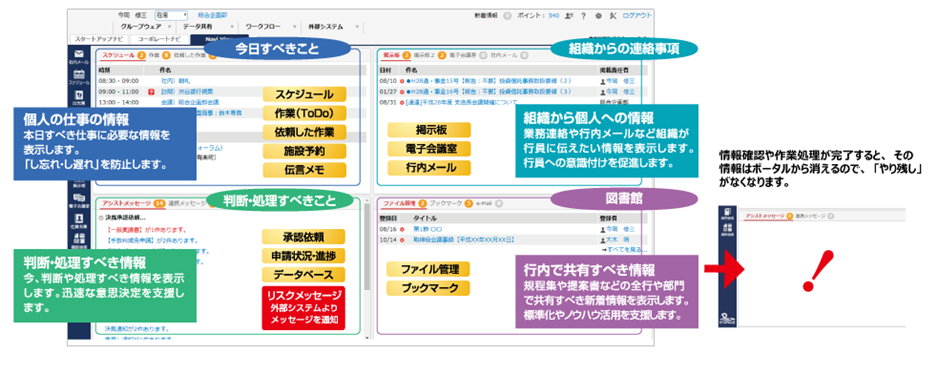Open the ワークフロー menu
The image size is (938, 375).
(262, 27)
